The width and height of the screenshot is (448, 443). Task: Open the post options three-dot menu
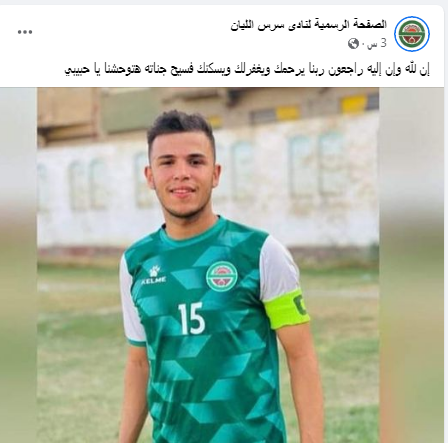coord(25,32)
